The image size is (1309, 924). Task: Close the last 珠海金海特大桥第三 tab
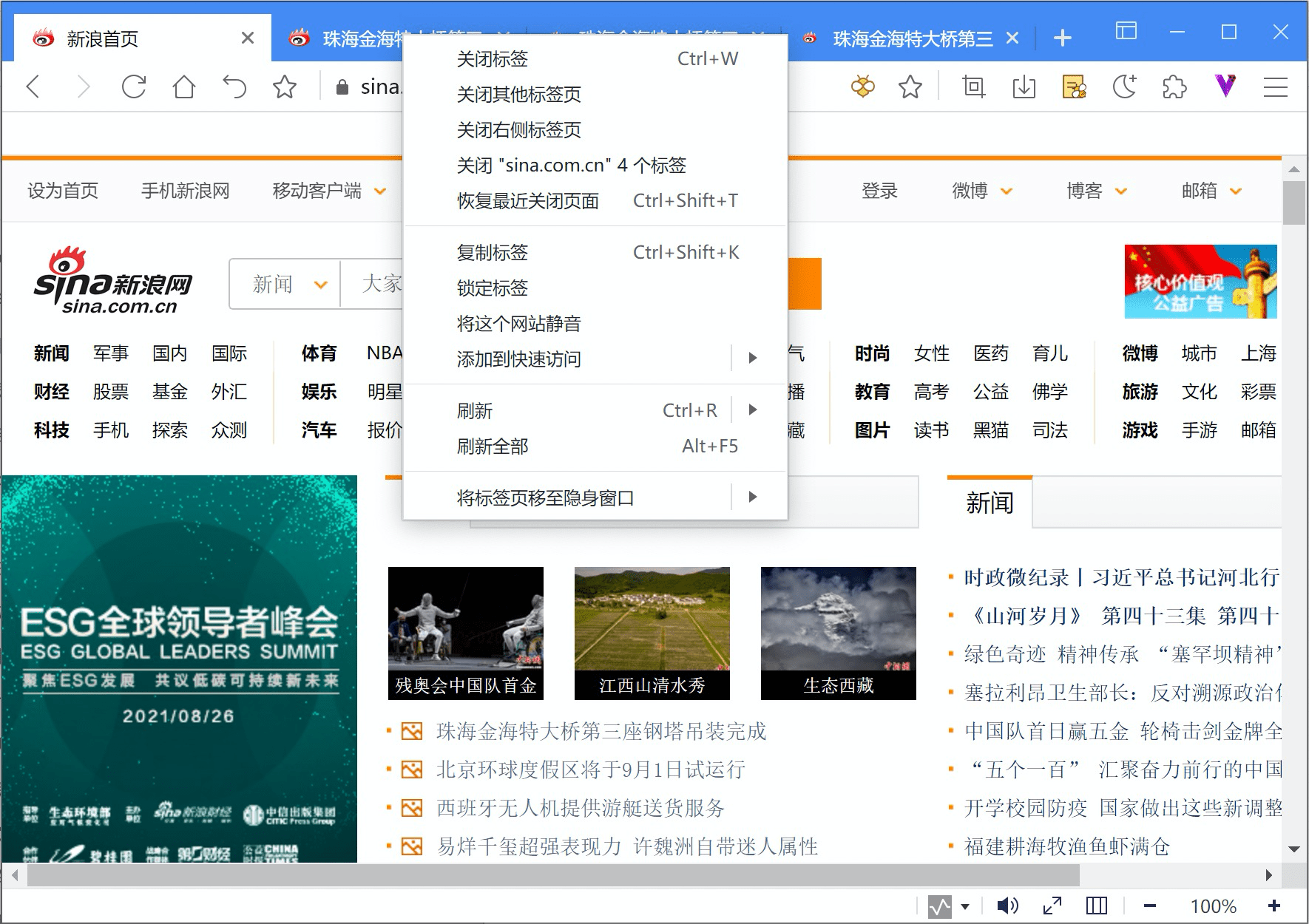tap(1013, 38)
